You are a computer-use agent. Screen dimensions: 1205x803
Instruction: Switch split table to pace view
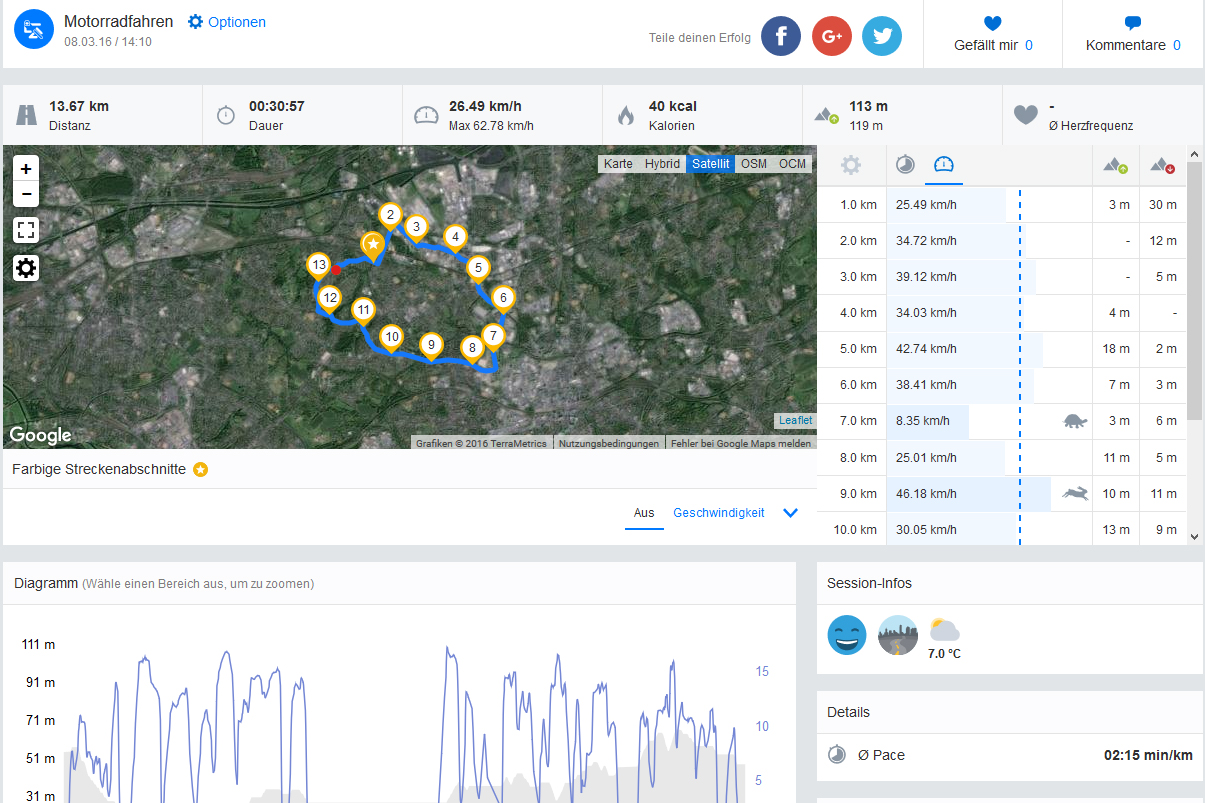point(905,165)
